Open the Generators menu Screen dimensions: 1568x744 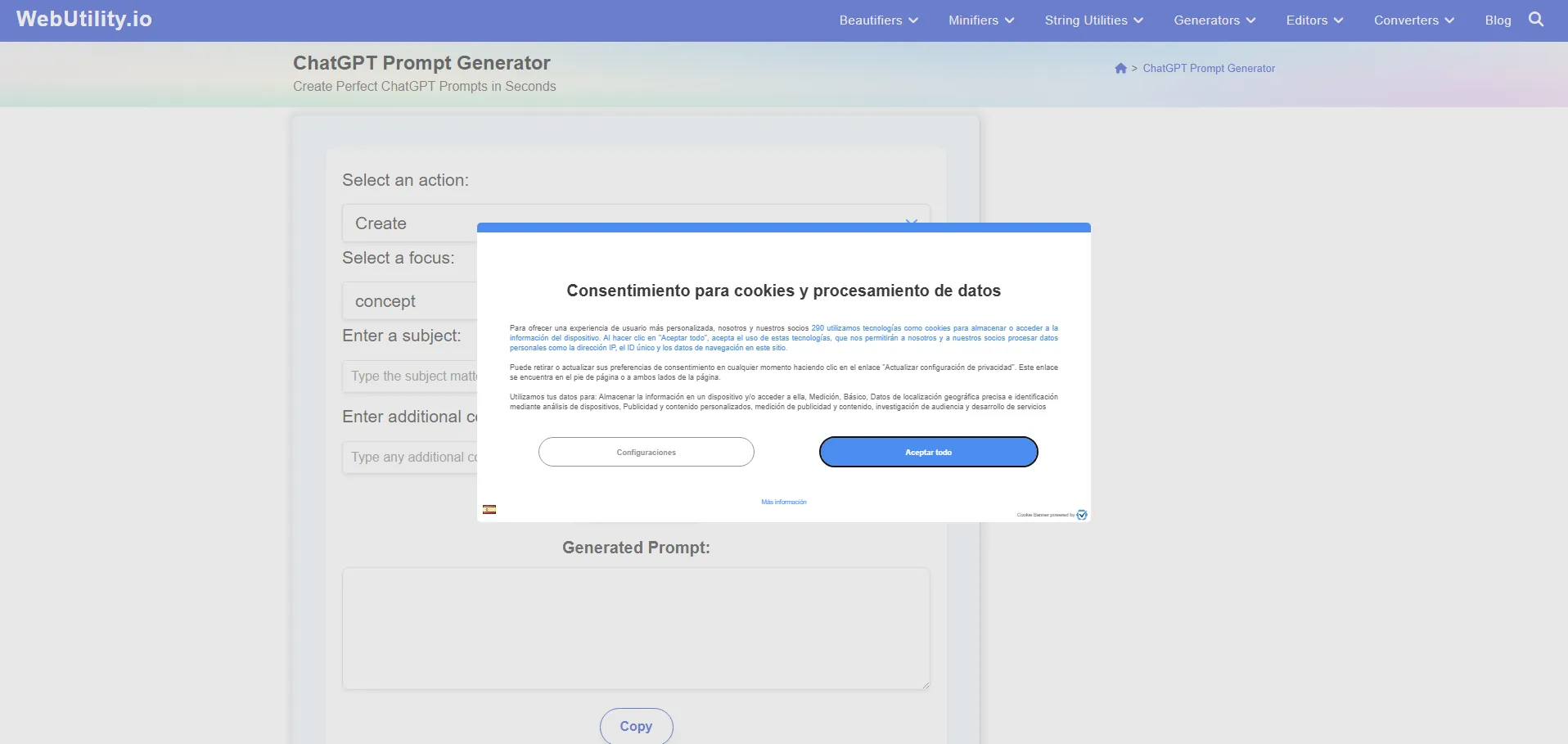point(1214,20)
